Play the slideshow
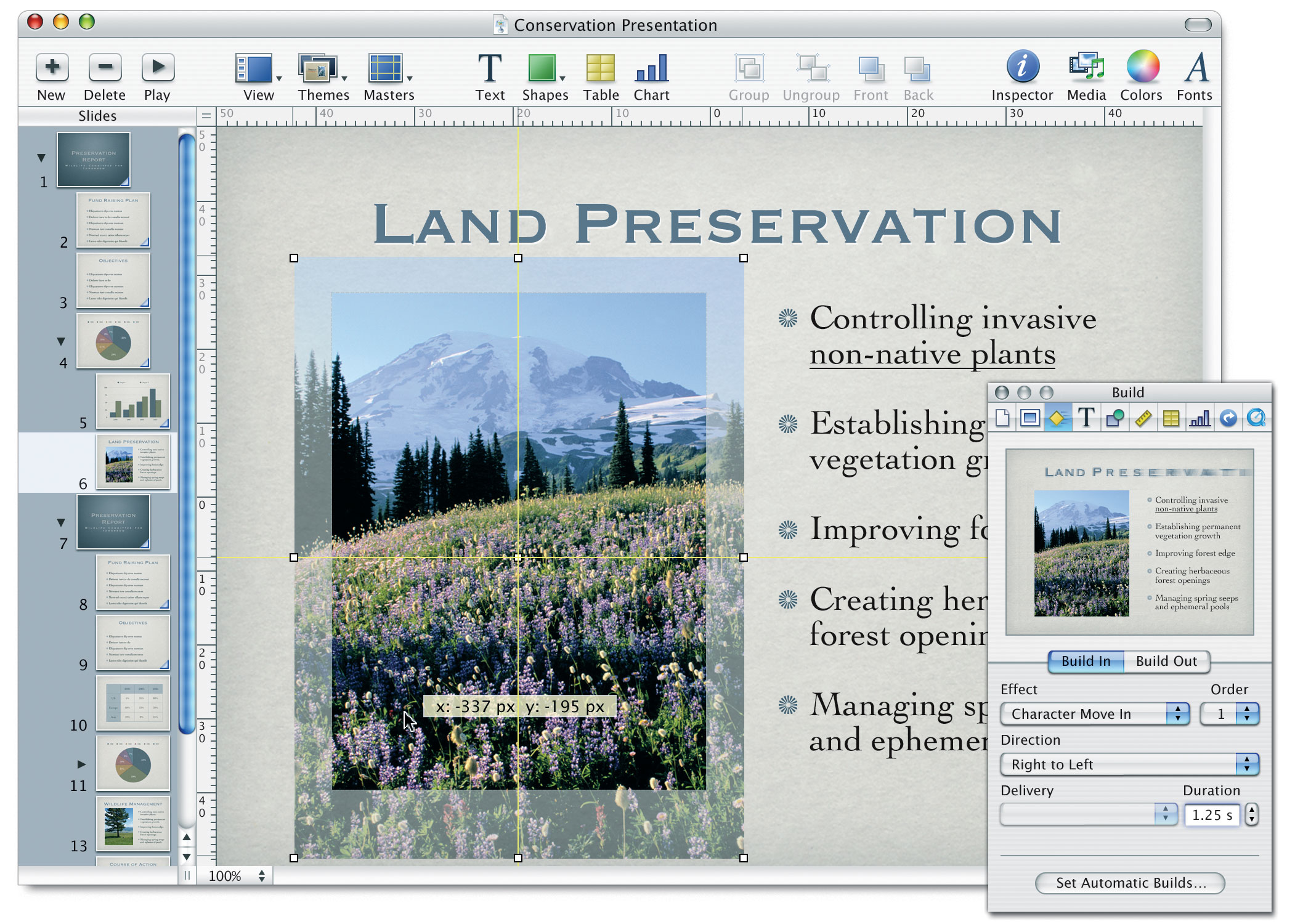The image size is (1295, 924). click(158, 68)
